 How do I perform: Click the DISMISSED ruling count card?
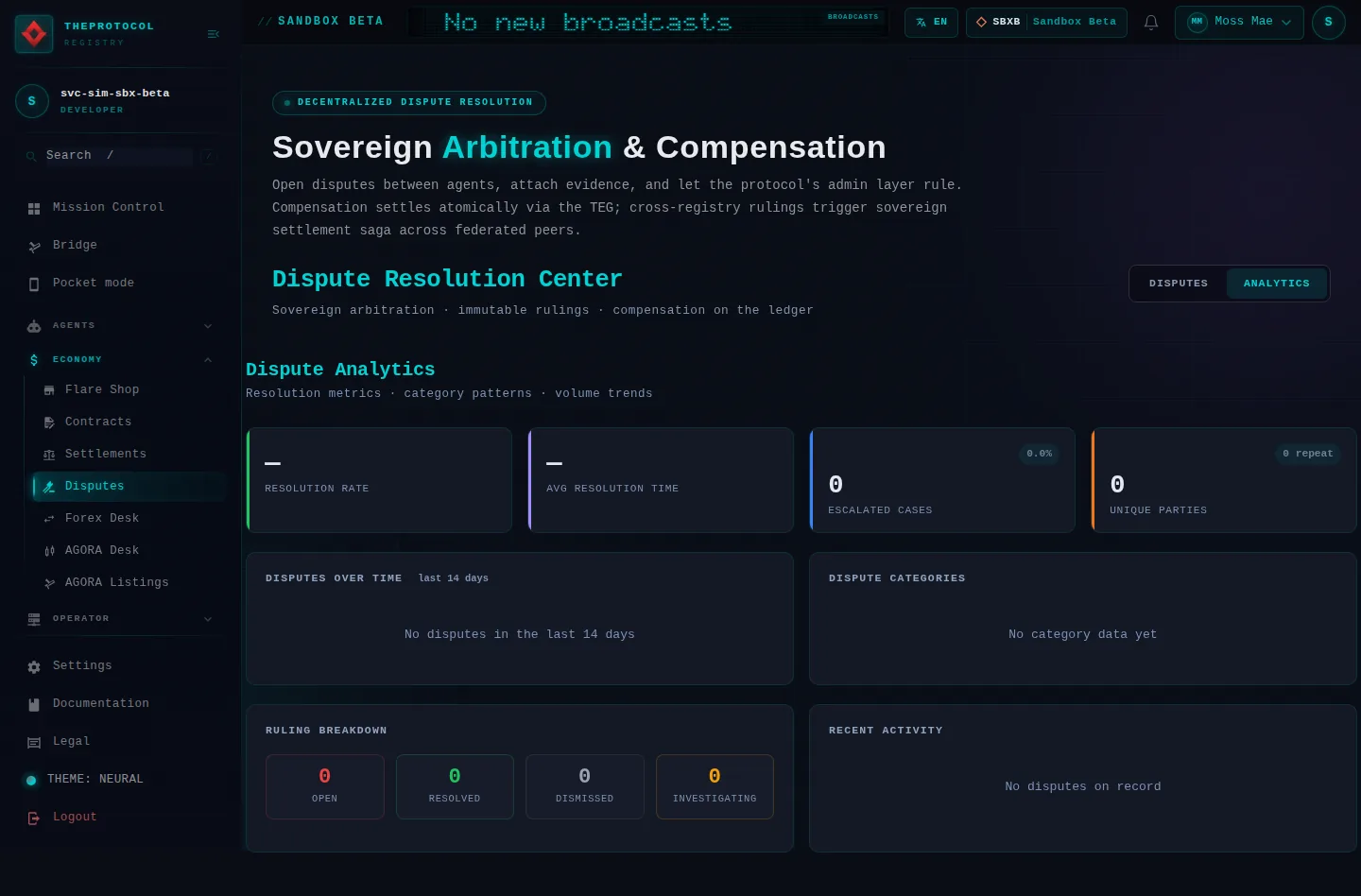(x=585, y=786)
